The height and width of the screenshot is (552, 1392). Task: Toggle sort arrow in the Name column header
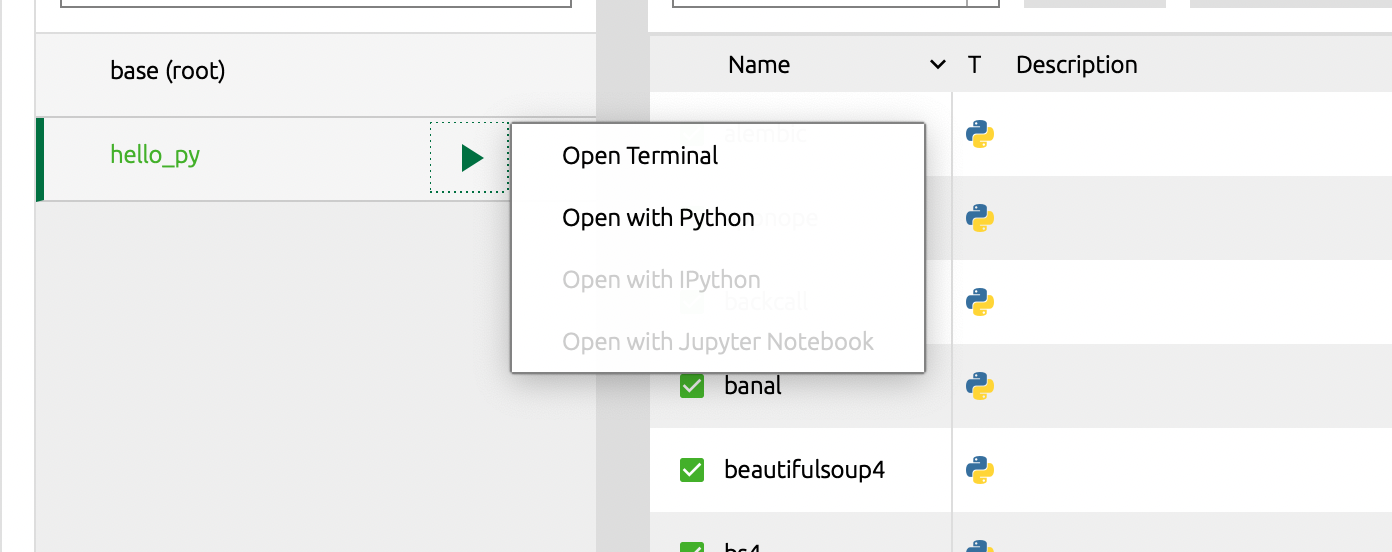(938, 65)
